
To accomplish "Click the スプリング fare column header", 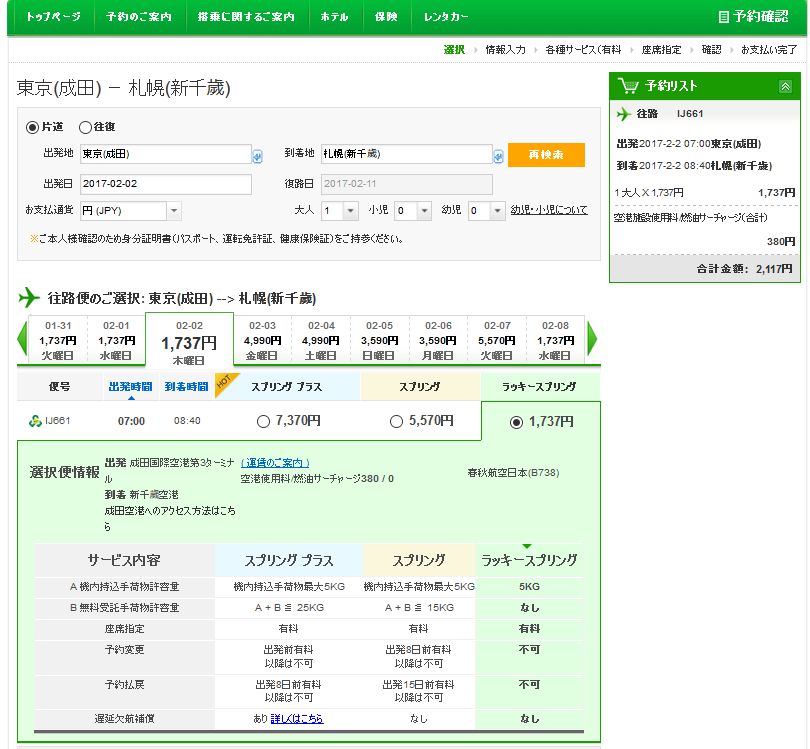I will click(x=420, y=386).
